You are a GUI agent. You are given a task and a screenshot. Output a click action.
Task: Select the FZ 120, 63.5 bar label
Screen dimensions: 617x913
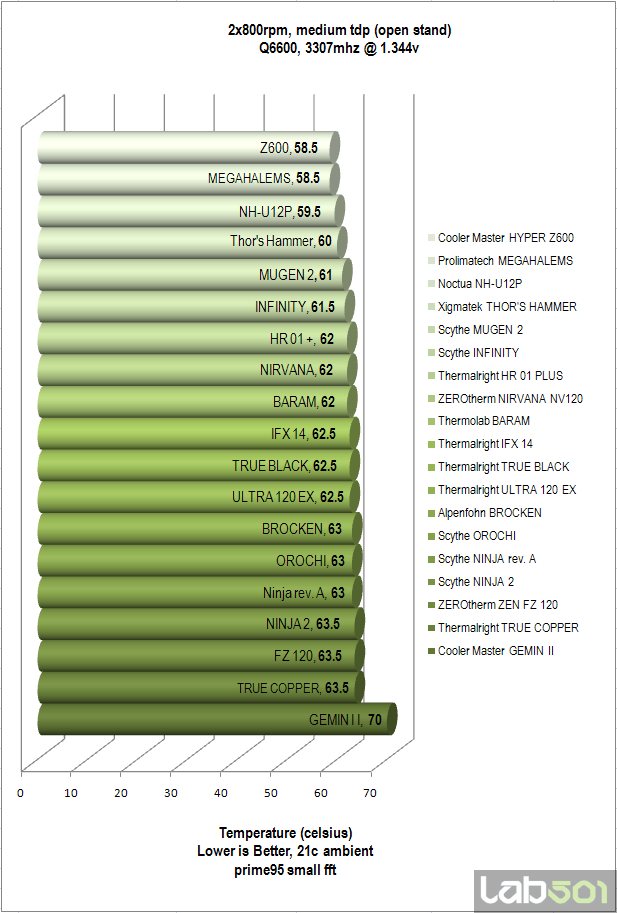tap(308, 656)
